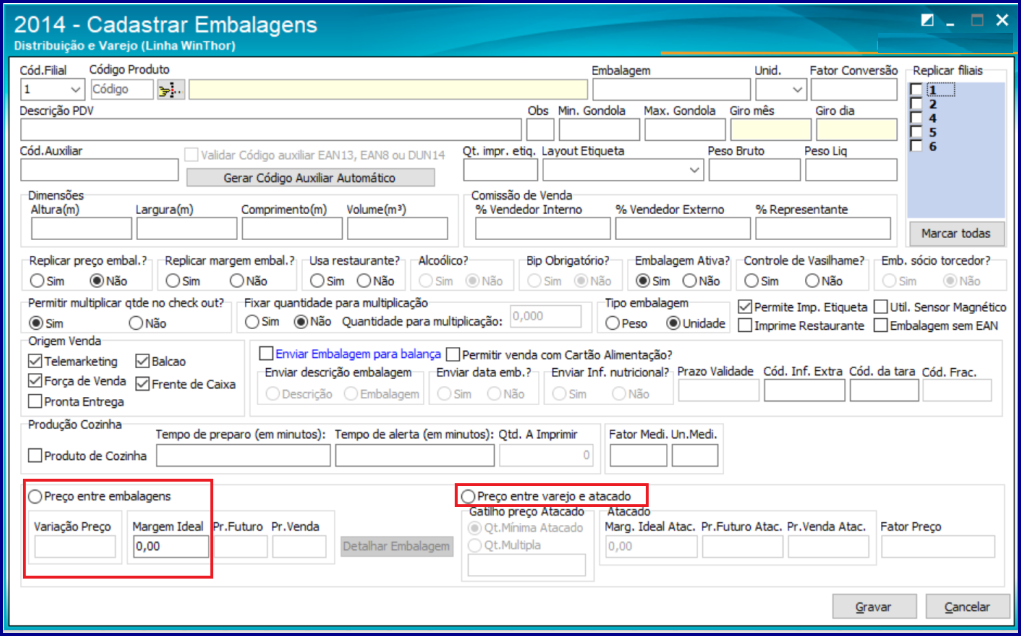Expand the Layout Etiqueta combo box
1021x636 pixels.
click(694, 170)
